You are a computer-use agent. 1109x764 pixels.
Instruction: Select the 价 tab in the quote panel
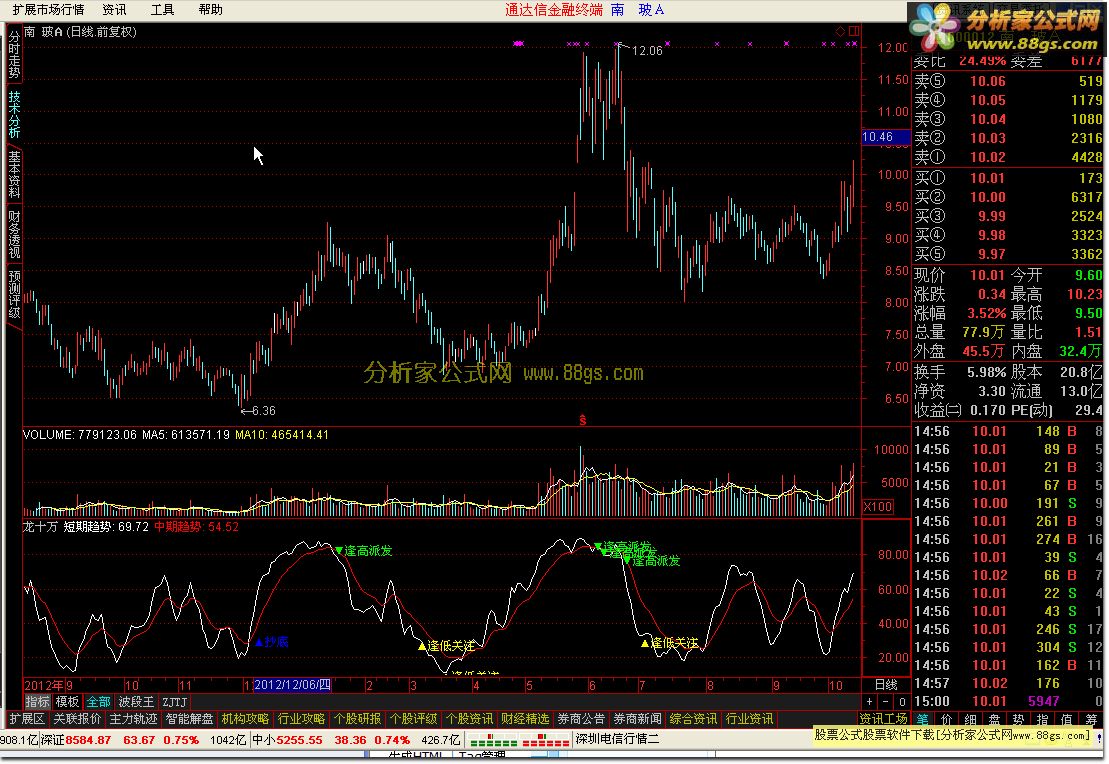point(946,719)
